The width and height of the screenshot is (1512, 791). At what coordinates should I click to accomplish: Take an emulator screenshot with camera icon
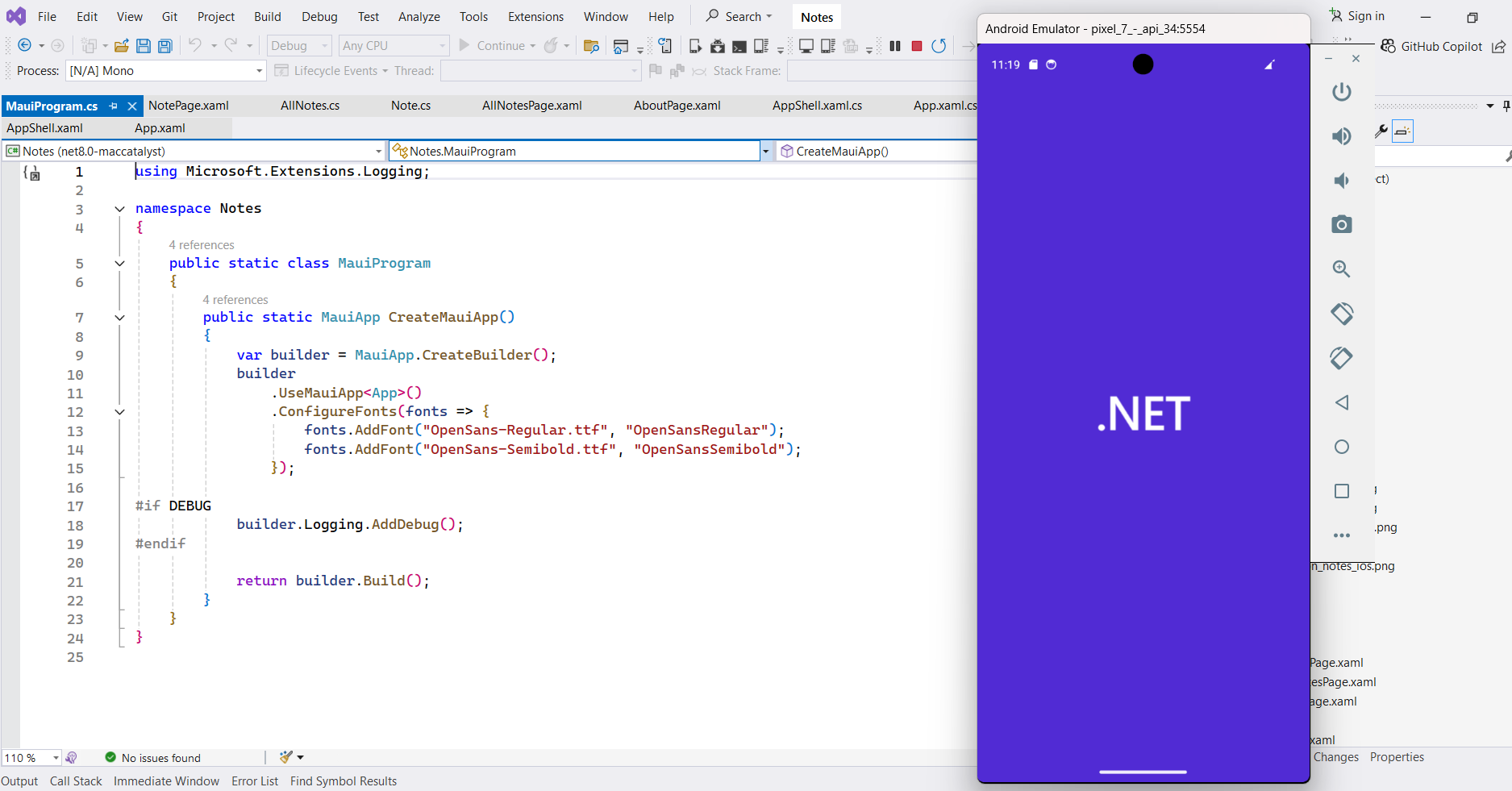1342,224
